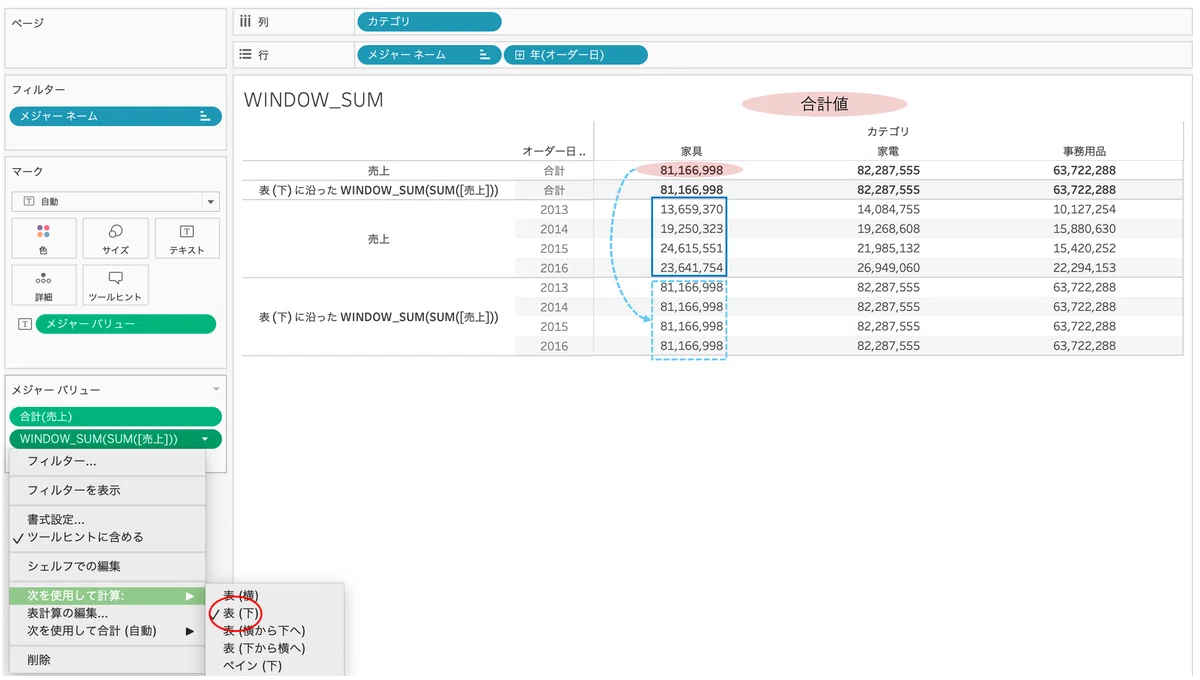Open the 詳細 (Detail) marks card
Screen dimensions: 1200x680
(43, 285)
